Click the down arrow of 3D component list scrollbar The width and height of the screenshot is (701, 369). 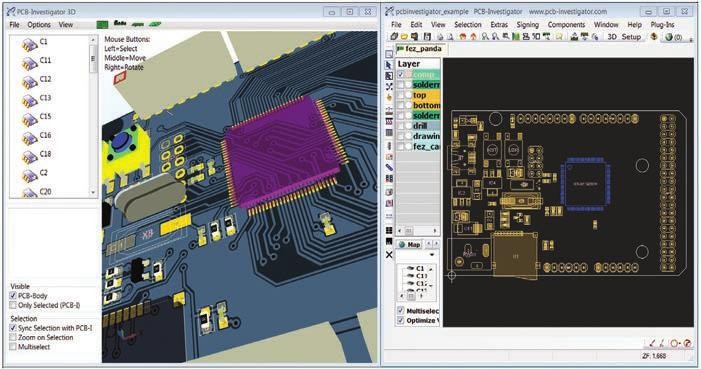(93, 192)
